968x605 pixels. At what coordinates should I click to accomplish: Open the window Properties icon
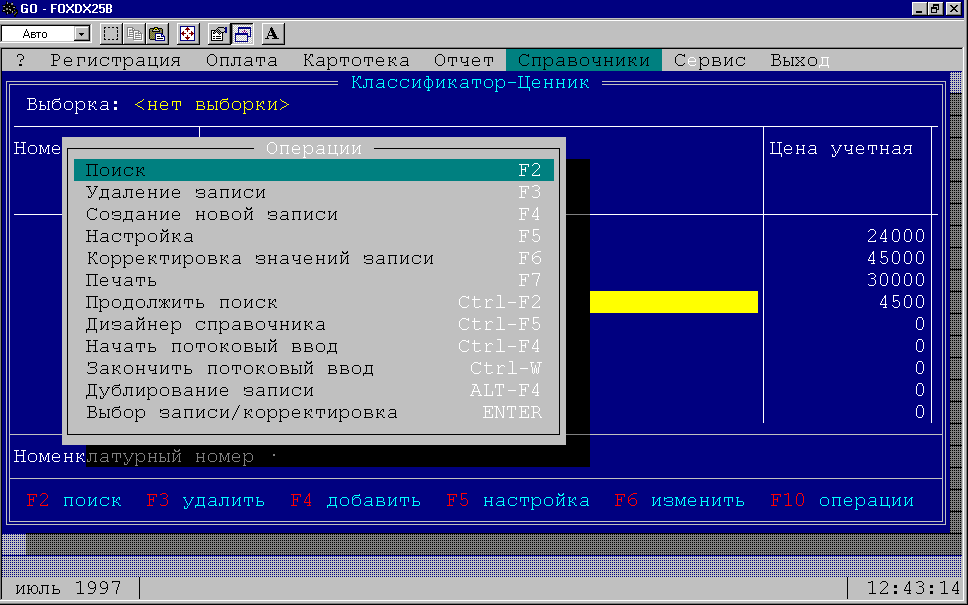click(x=219, y=34)
